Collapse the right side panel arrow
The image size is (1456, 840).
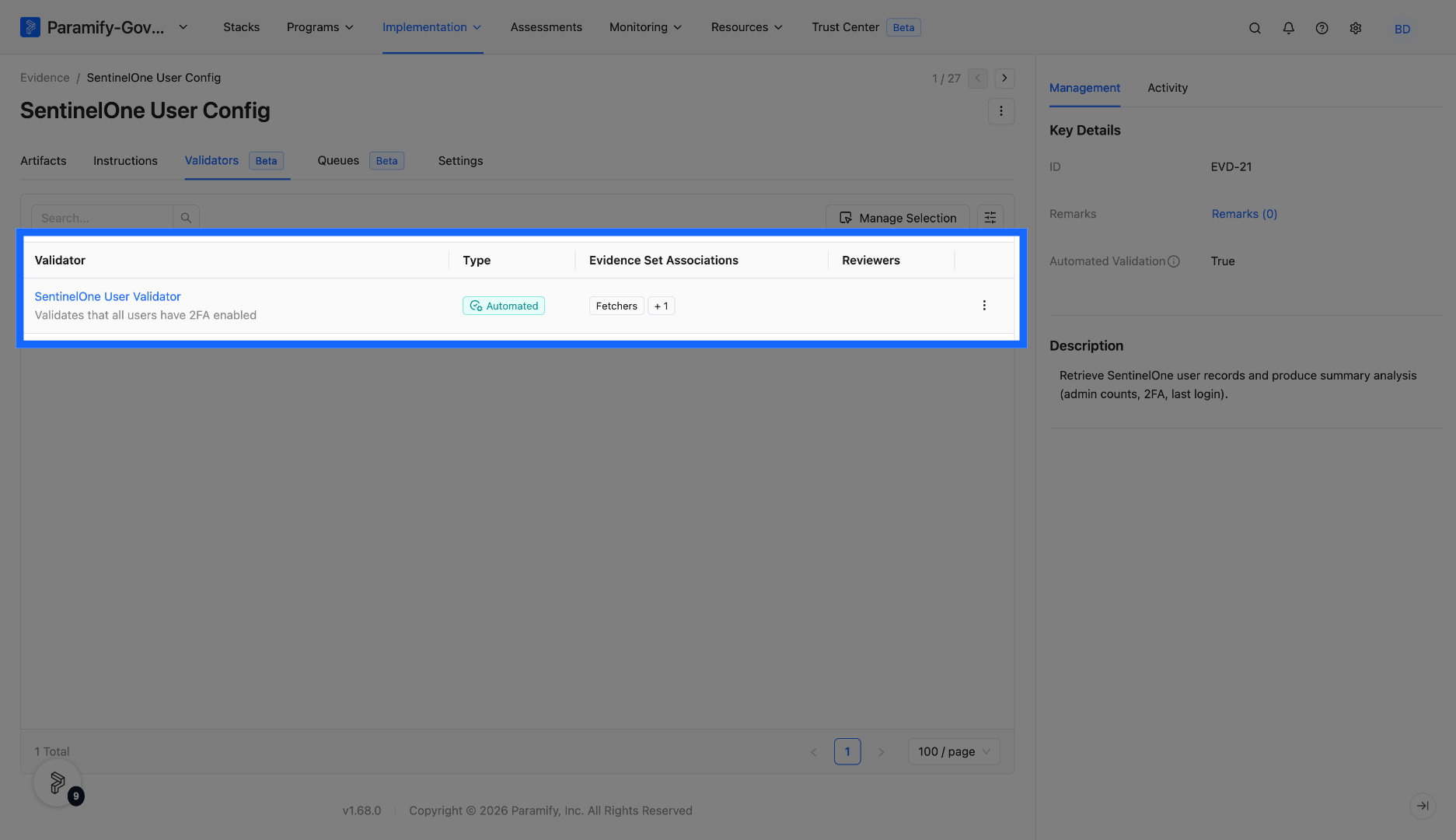(1422, 806)
